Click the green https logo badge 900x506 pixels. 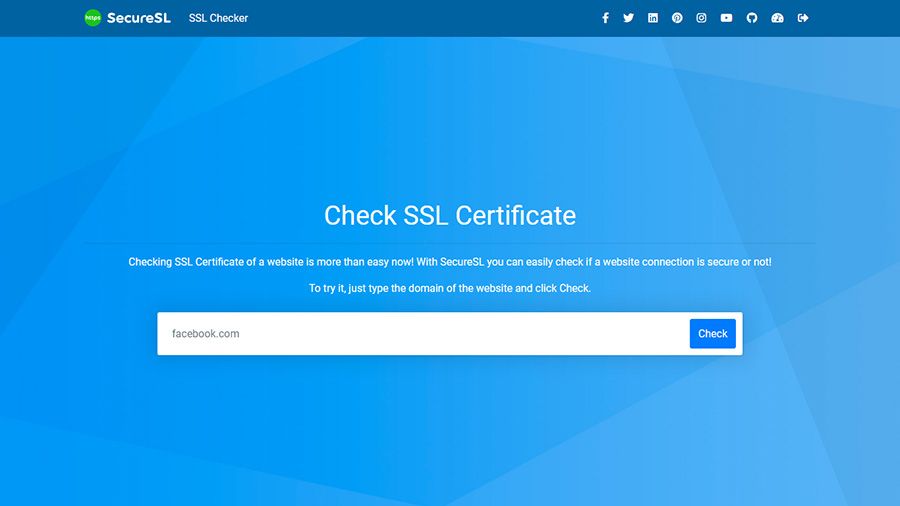[x=92, y=18]
